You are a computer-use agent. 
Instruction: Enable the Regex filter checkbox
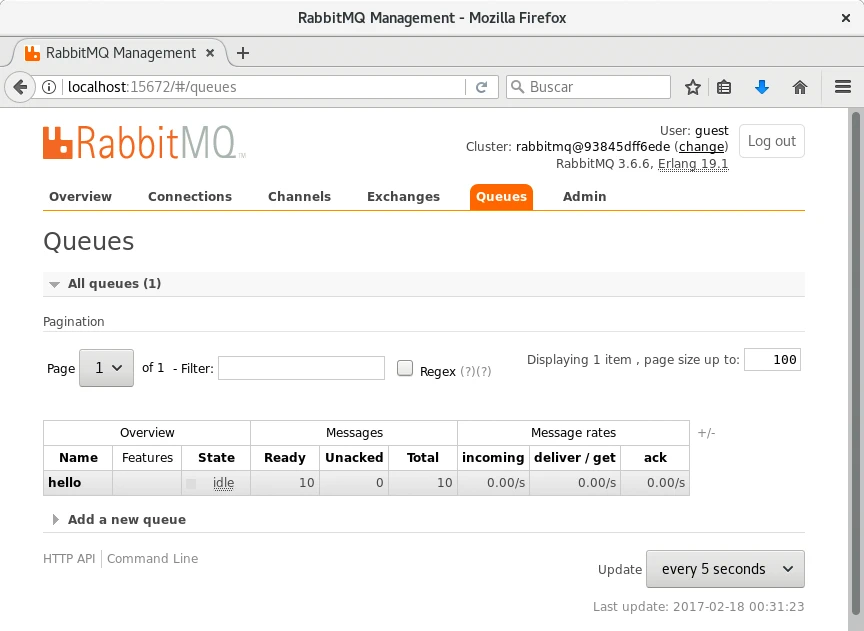coord(405,368)
